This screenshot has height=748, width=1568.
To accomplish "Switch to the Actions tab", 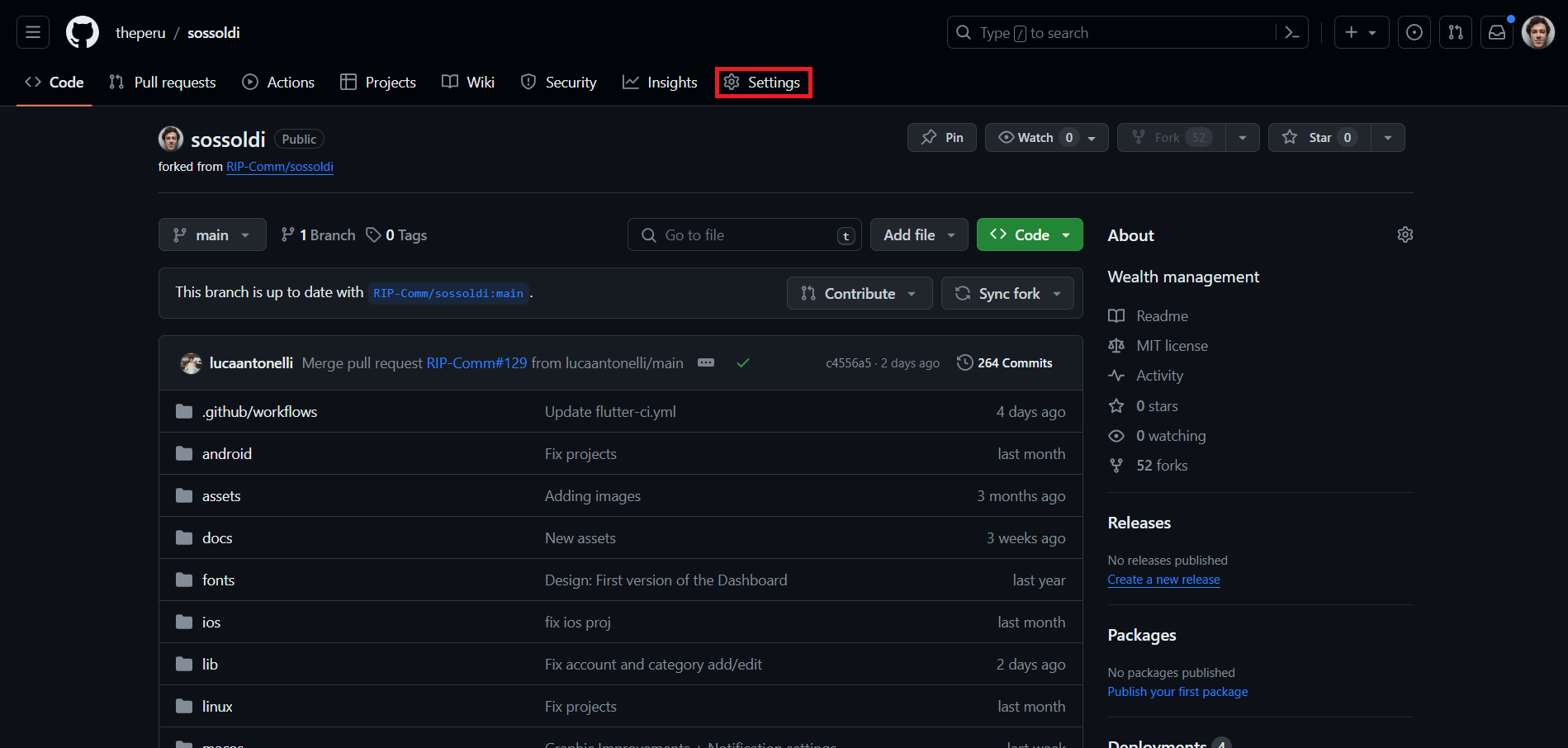I will click(x=278, y=82).
